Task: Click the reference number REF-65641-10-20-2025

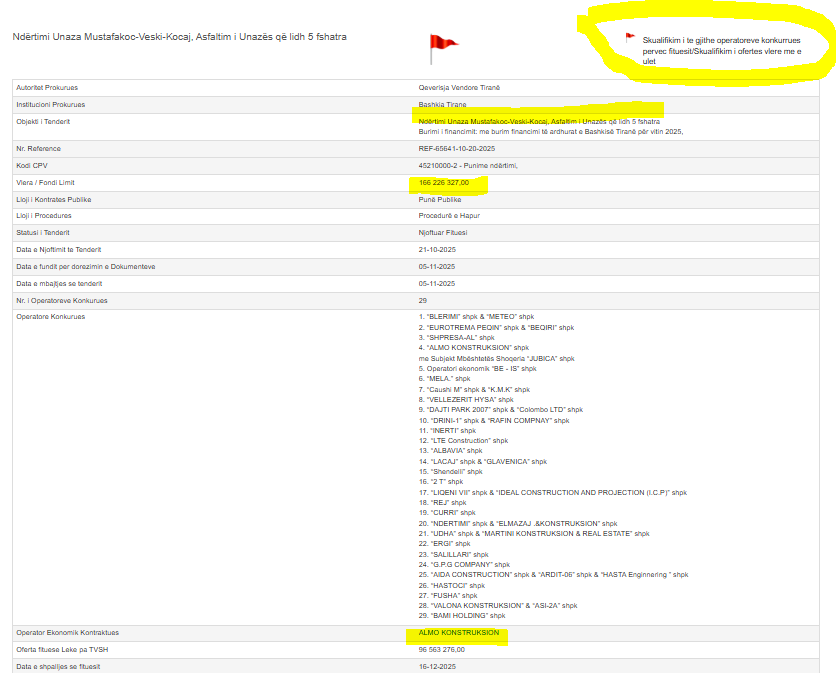Action: click(x=456, y=148)
